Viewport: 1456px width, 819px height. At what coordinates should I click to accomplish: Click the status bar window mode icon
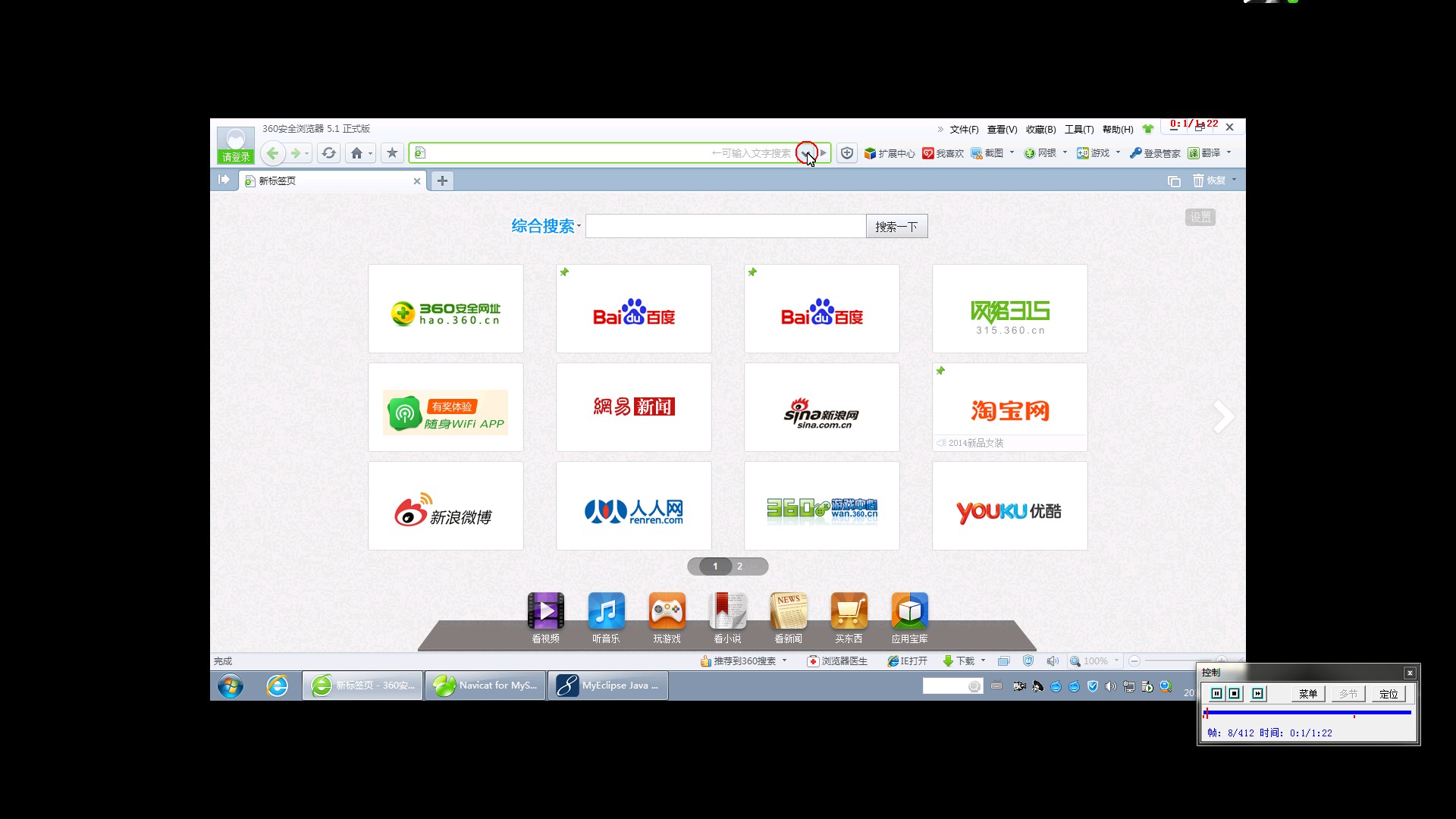tap(1003, 661)
